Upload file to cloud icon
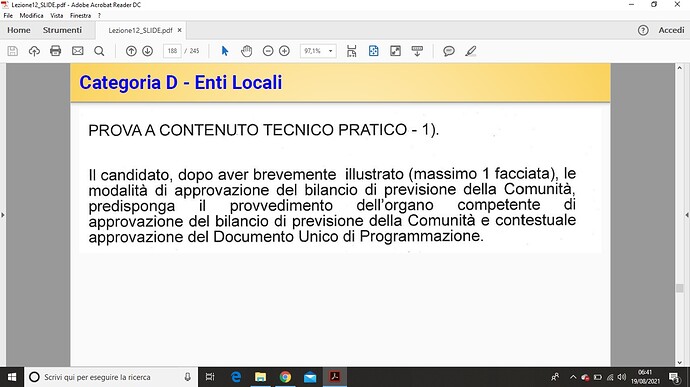 click(34, 51)
